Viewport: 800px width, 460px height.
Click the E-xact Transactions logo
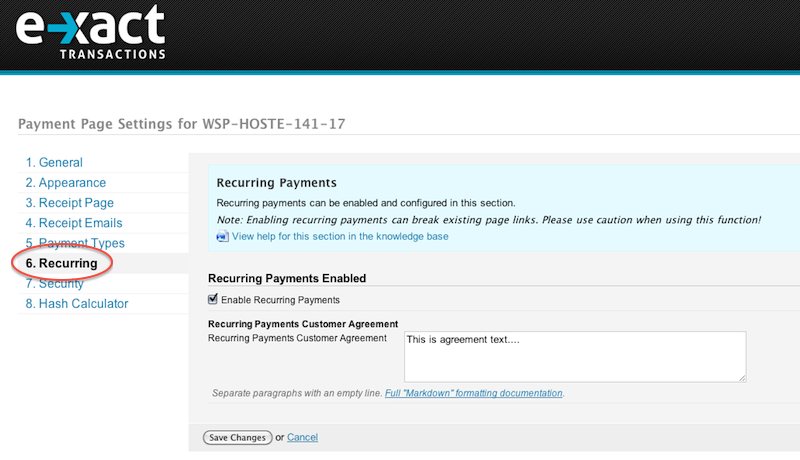tap(90, 32)
